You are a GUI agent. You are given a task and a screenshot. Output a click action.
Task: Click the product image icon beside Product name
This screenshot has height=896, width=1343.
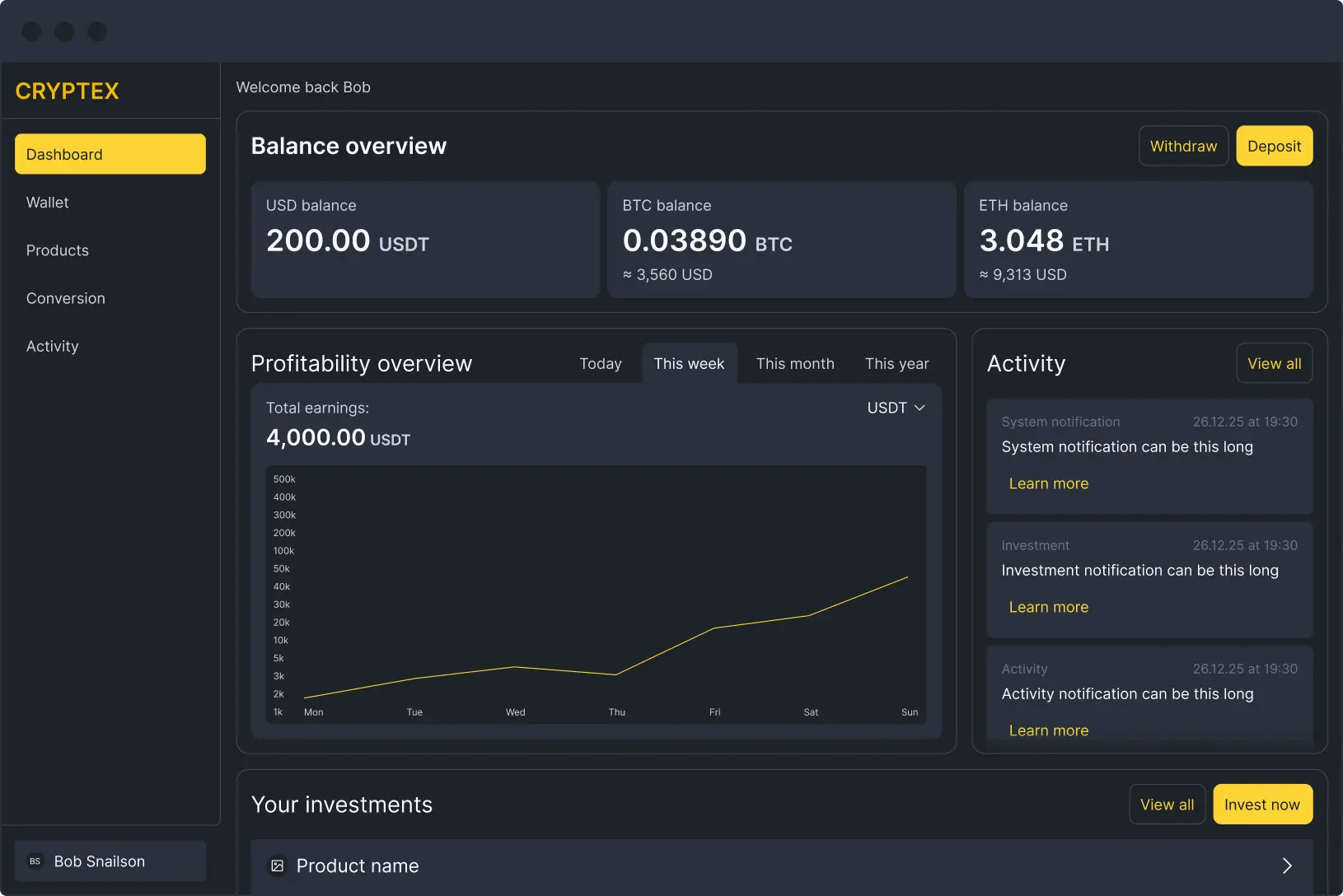(278, 866)
